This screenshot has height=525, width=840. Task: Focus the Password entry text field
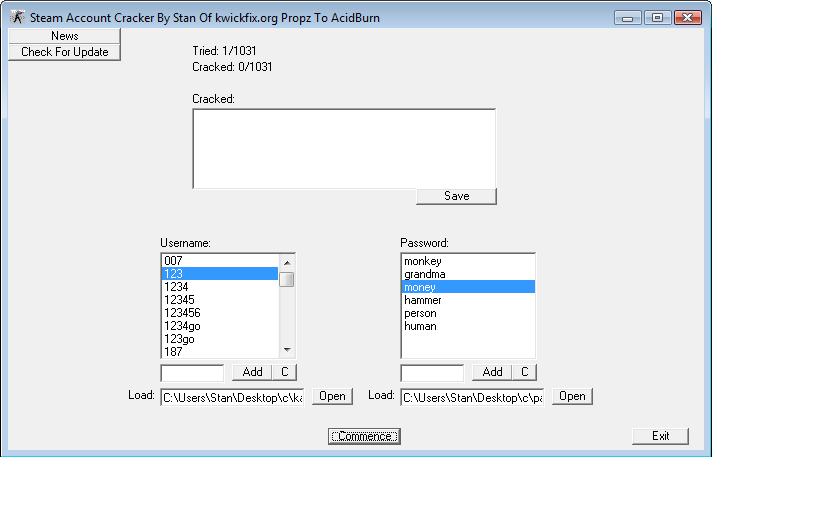coord(432,373)
